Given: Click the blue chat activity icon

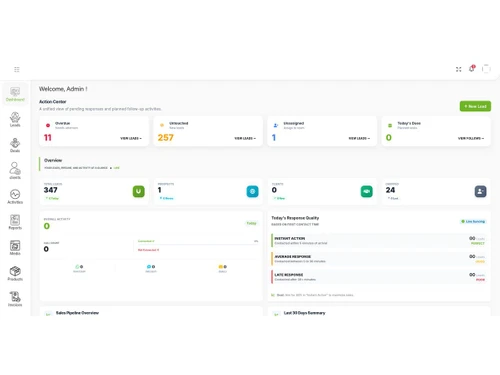Looking at the screenshot, I should click(x=149, y=267).
